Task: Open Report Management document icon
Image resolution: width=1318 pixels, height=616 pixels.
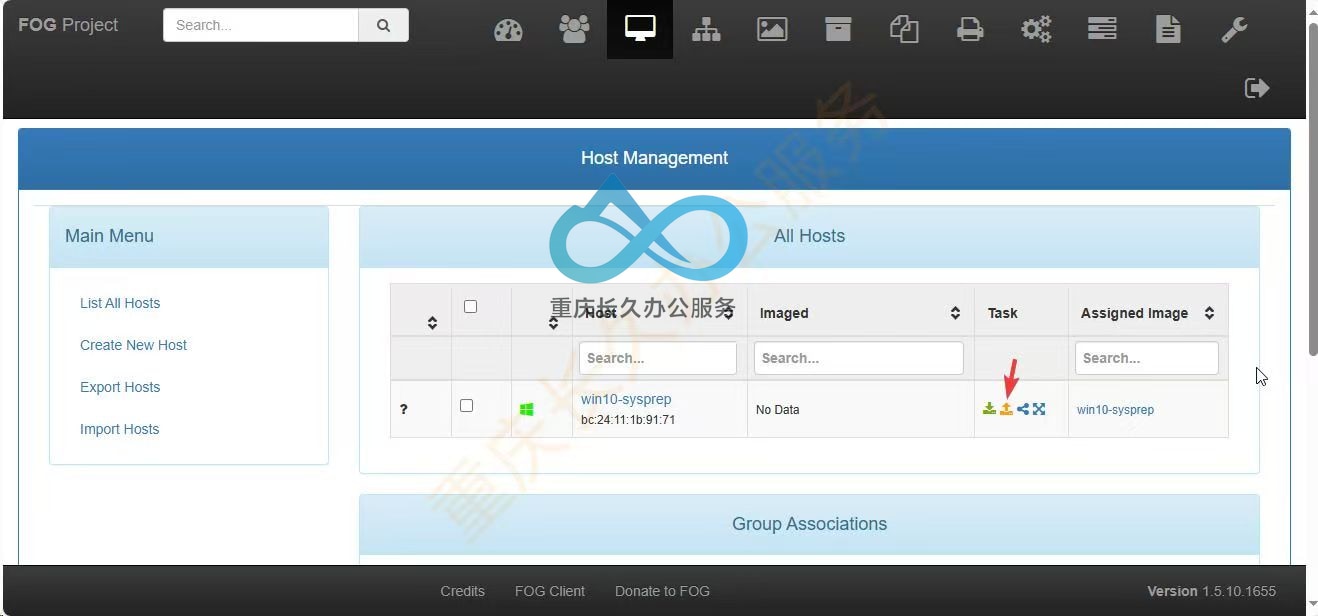Action: click(x=1168, y=29)
